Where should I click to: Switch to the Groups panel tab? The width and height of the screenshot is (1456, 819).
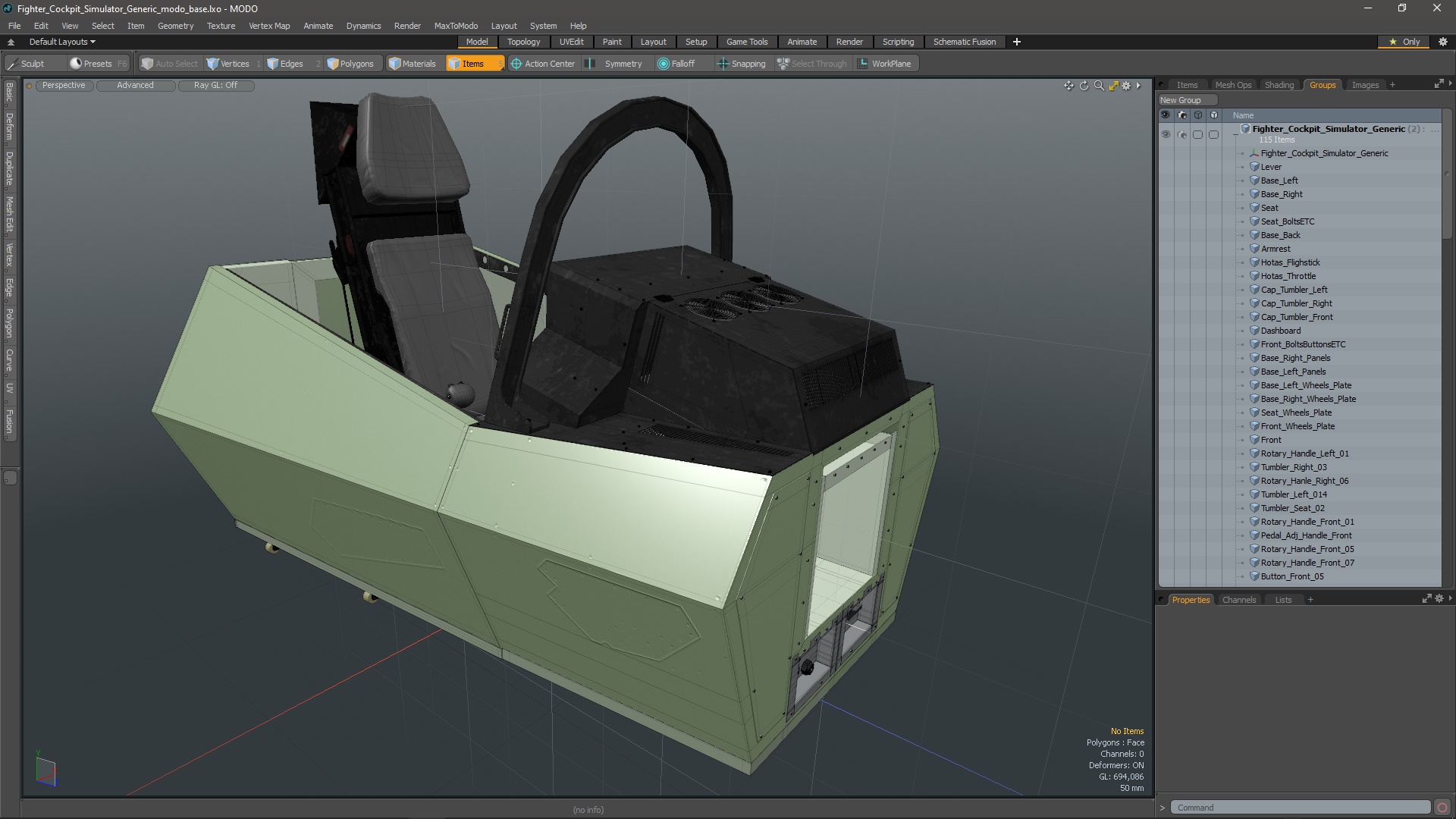pyautogui.click(x=1322, y=84)
